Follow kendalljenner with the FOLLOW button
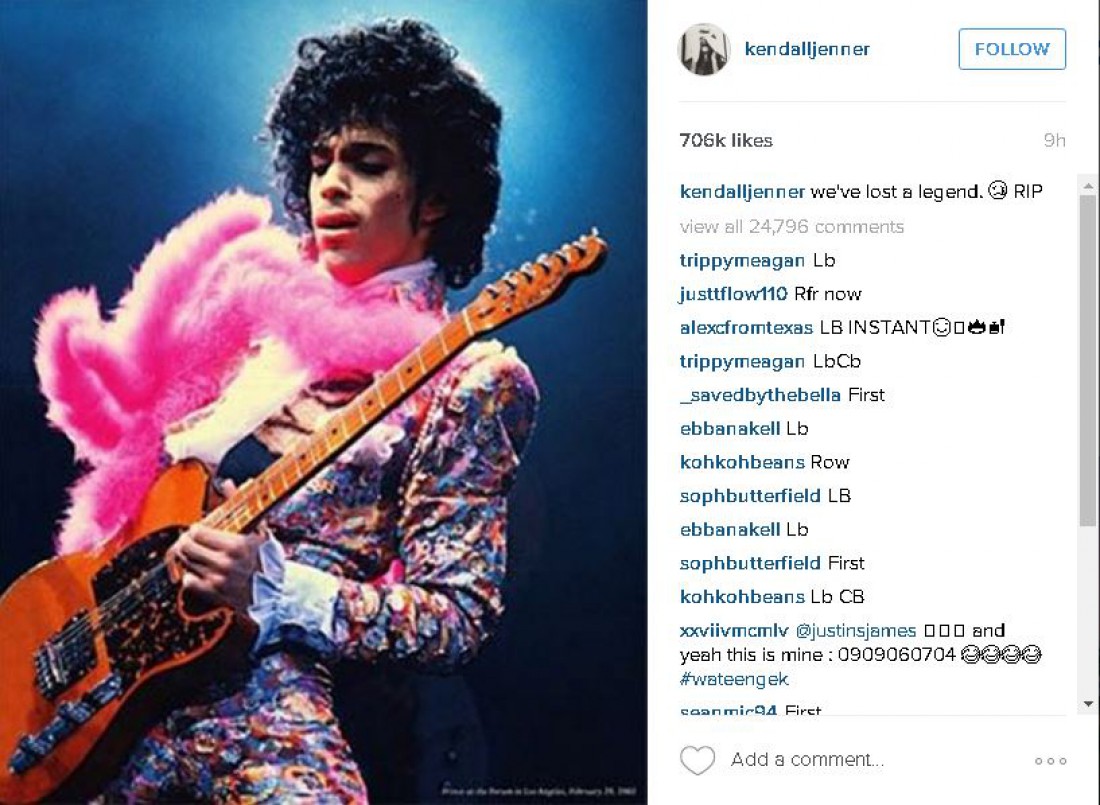The height and width of the screenshot is (805, 1100). pyautogui.click(x=1012, y=49)
